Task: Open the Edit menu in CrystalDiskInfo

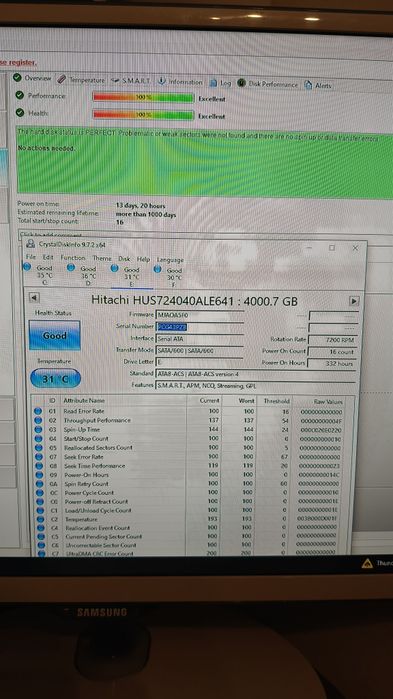Action: coord(48,257)
